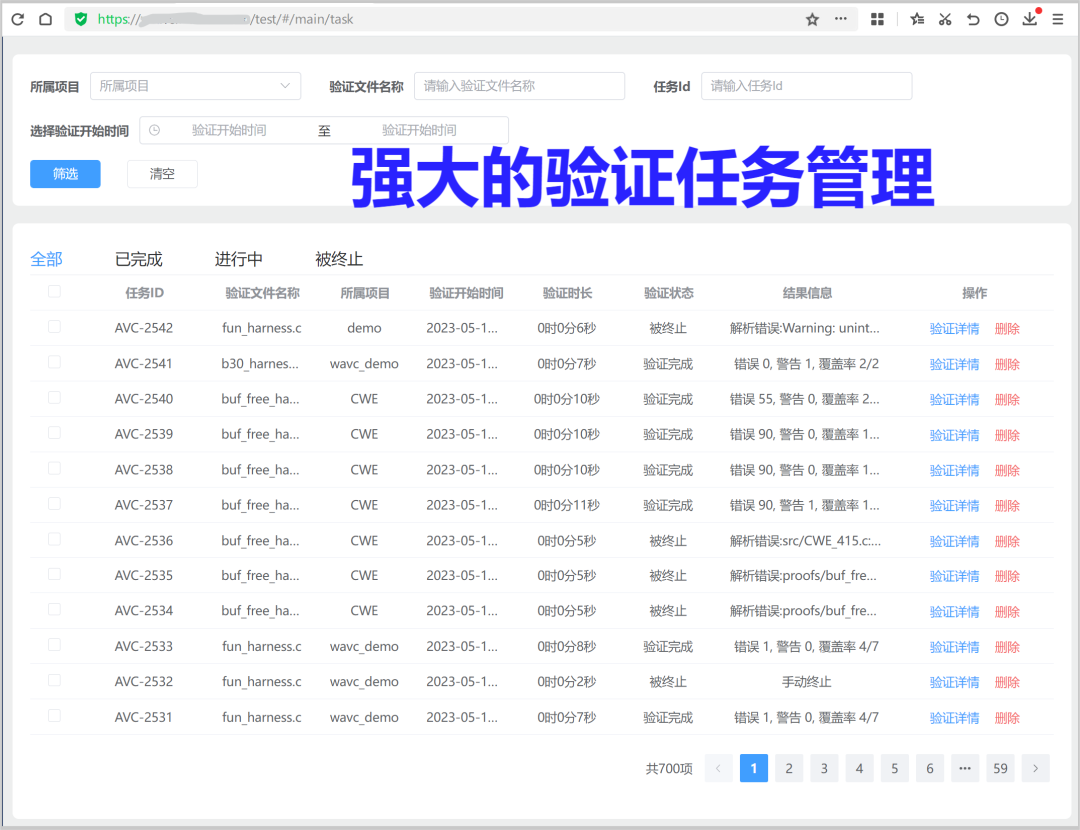
Task: Open the 所属项目 dropdown
Action: (x=195, y=86)
